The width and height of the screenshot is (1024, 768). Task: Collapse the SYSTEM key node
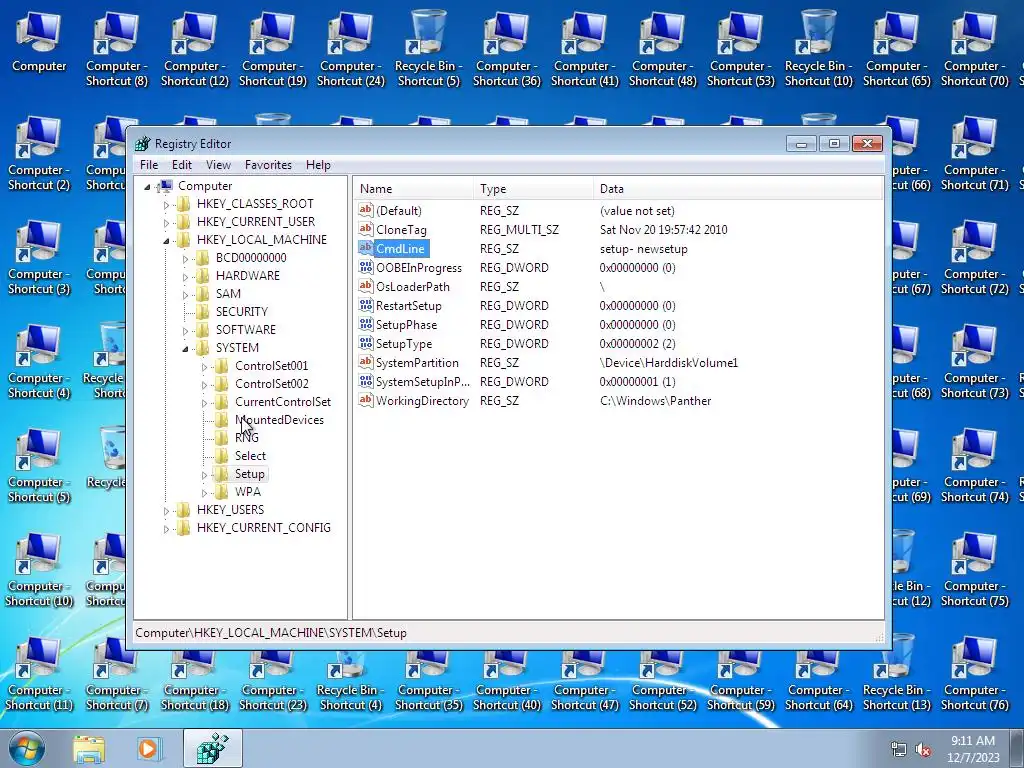coord(185,348)
